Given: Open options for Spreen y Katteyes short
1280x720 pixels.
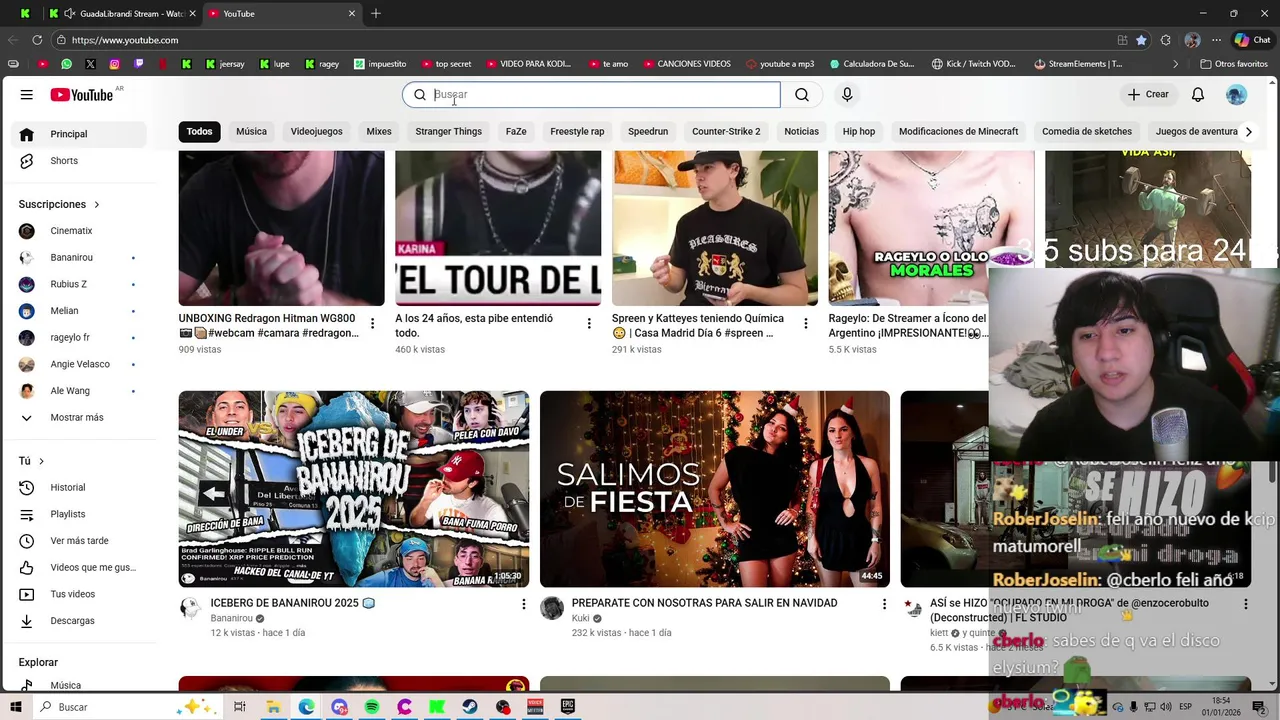Looking at the screenshot, I should (x=805, y=323).
